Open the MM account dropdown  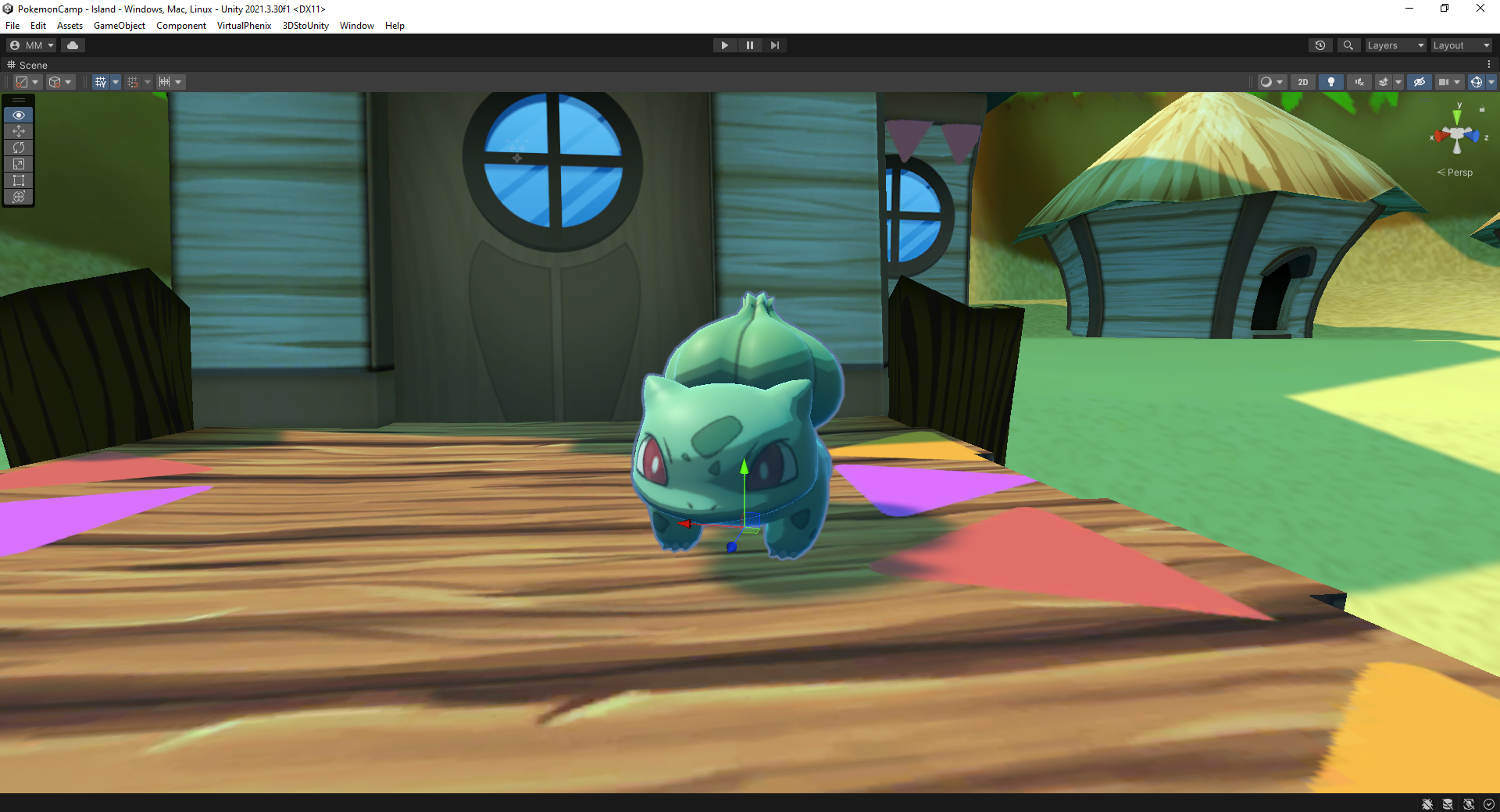(x=32, y=45)
